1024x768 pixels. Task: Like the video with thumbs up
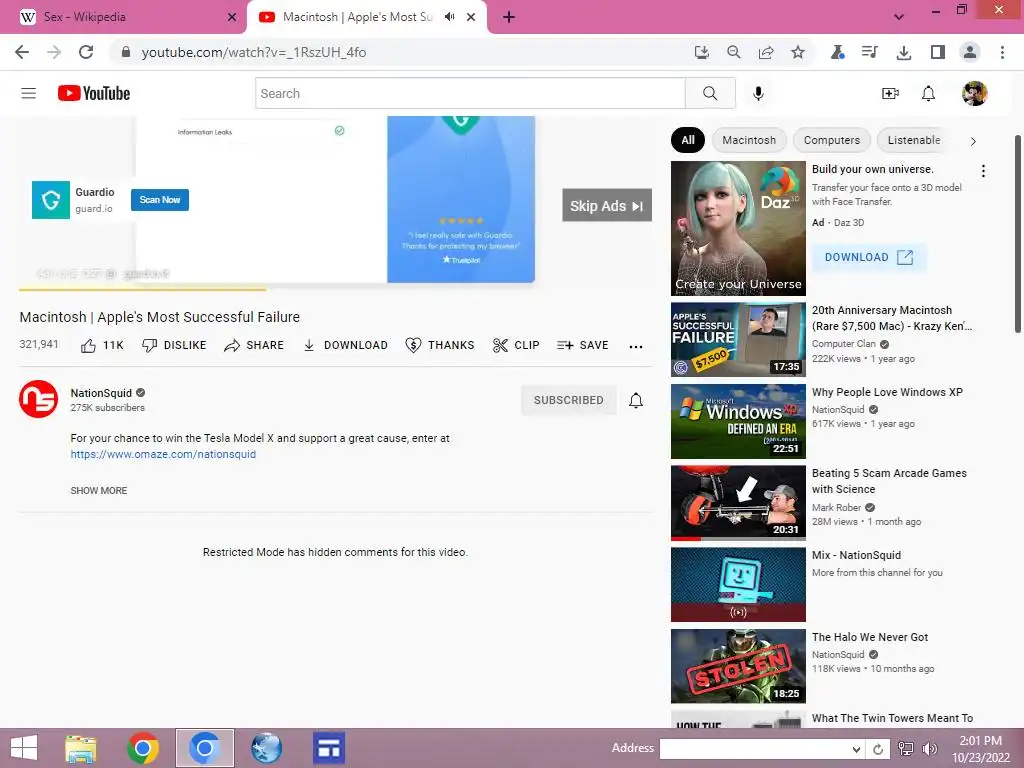(x=102, y=345)
